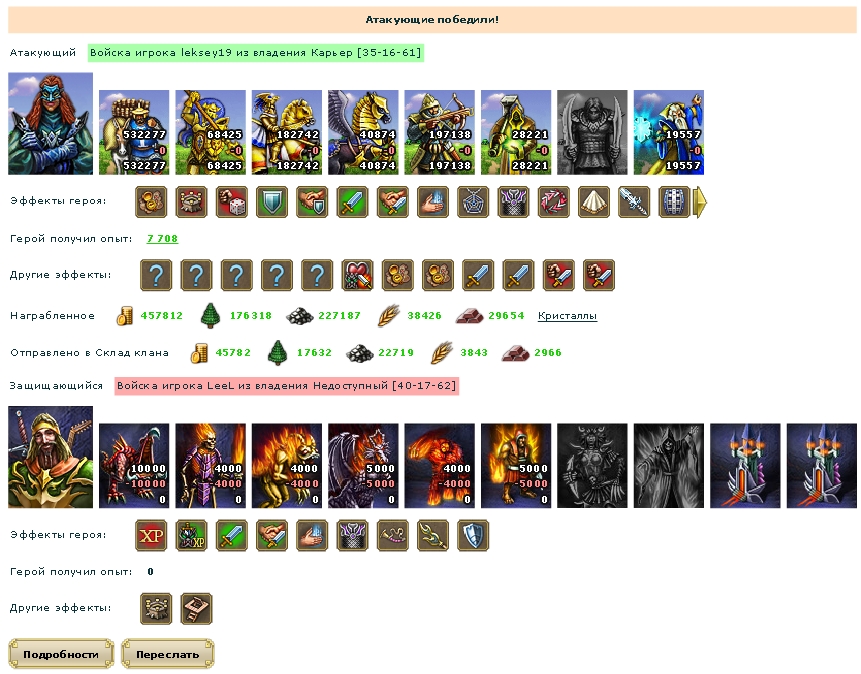Click the Подробности button
Image resolution: width=861 pixels, height=674 pixels.
(61, 654)
